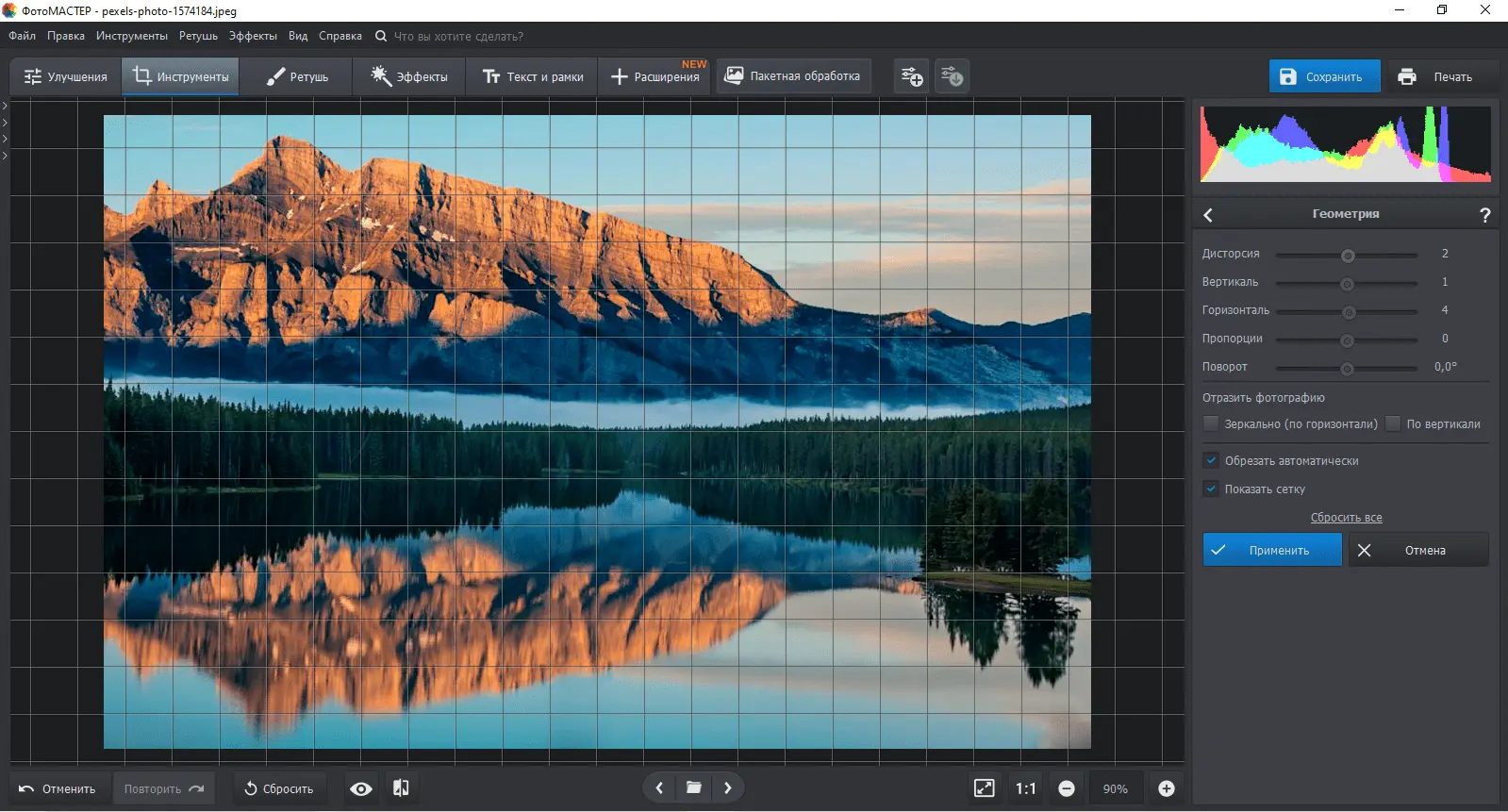Viewport: 1508px width, 812px height.
Task: Open the Эффекты menu in menu bar
Action: click(x=253, y=36)
